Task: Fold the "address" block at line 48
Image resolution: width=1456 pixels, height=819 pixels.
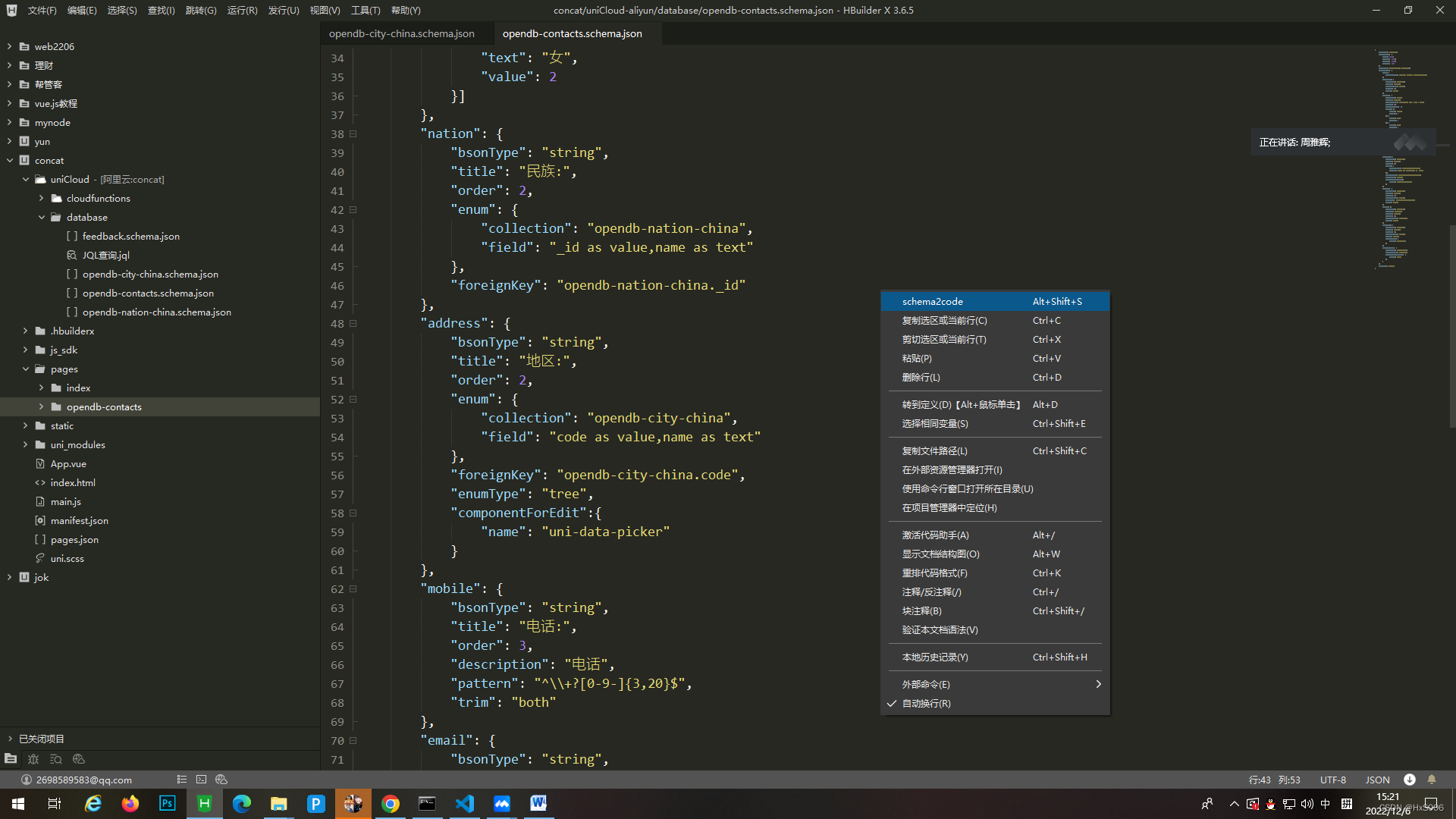Action: tap(353, 324)
